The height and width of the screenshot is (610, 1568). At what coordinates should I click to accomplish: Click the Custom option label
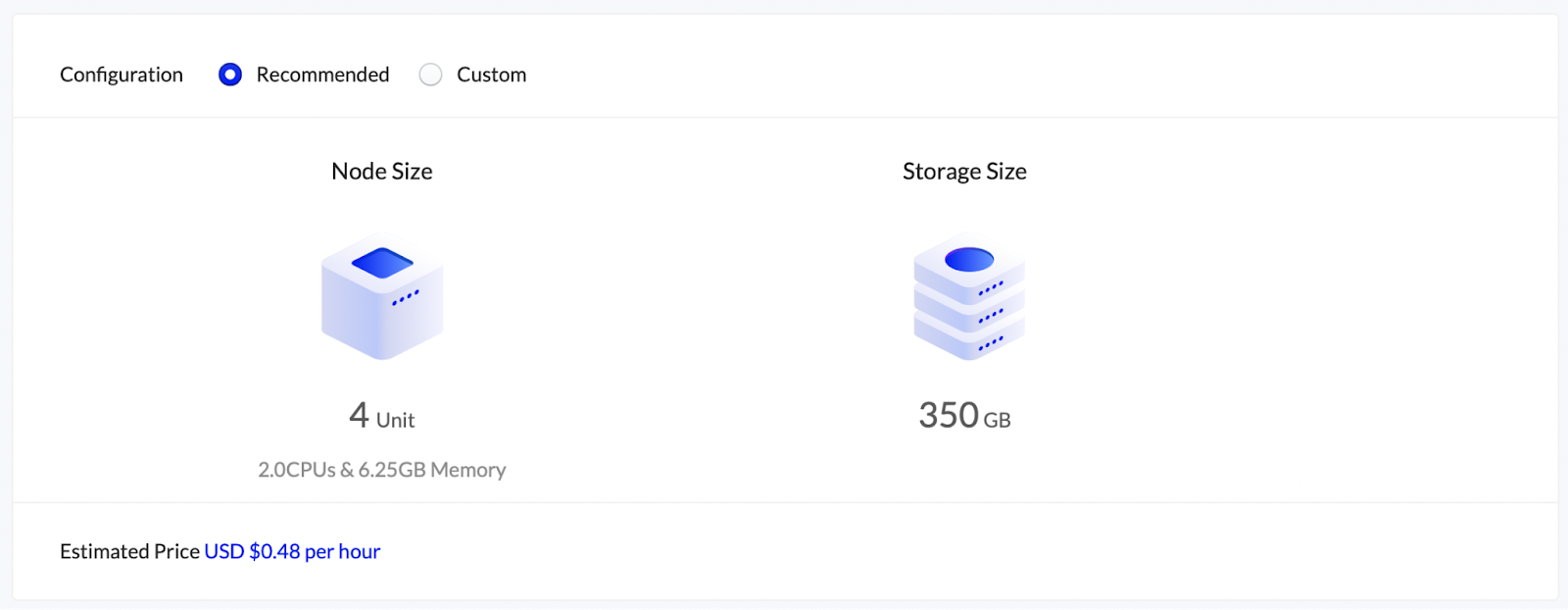(491, 75)
